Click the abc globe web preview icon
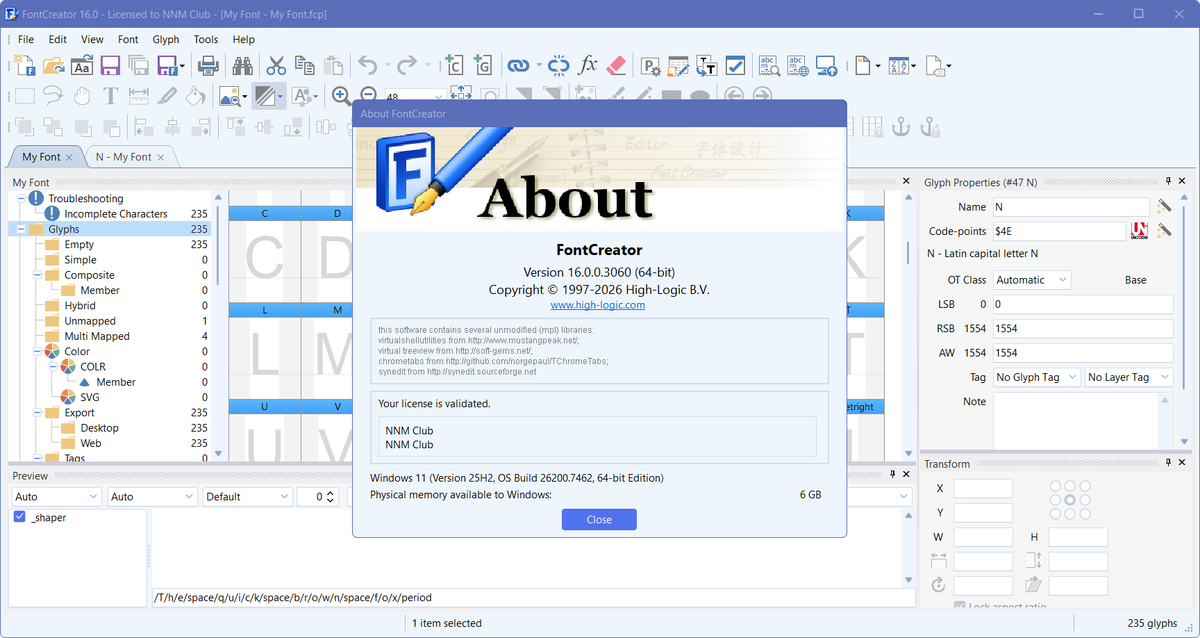The height and width of the screenshot is (638, 1200). tap(798, 66)
